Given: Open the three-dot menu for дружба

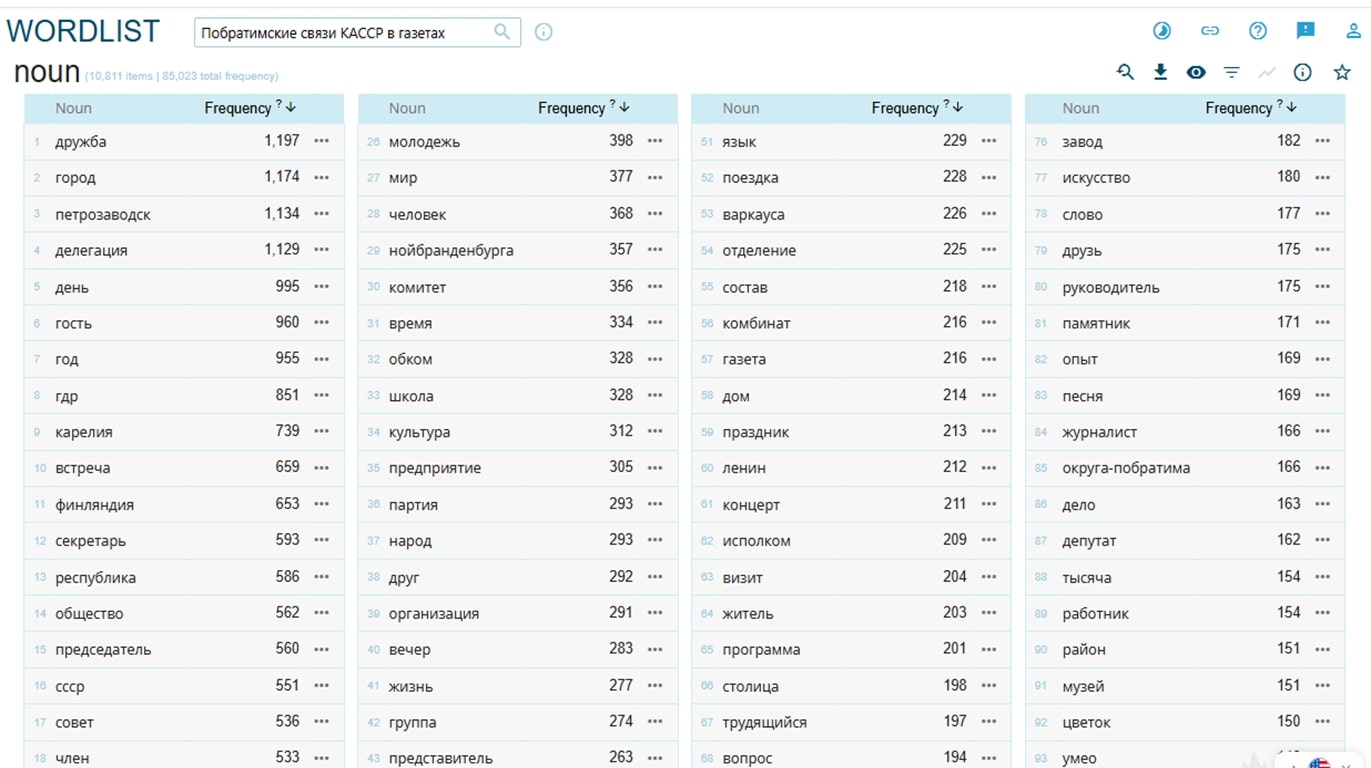Looking at the screenshot, I should tap(321, 141).
